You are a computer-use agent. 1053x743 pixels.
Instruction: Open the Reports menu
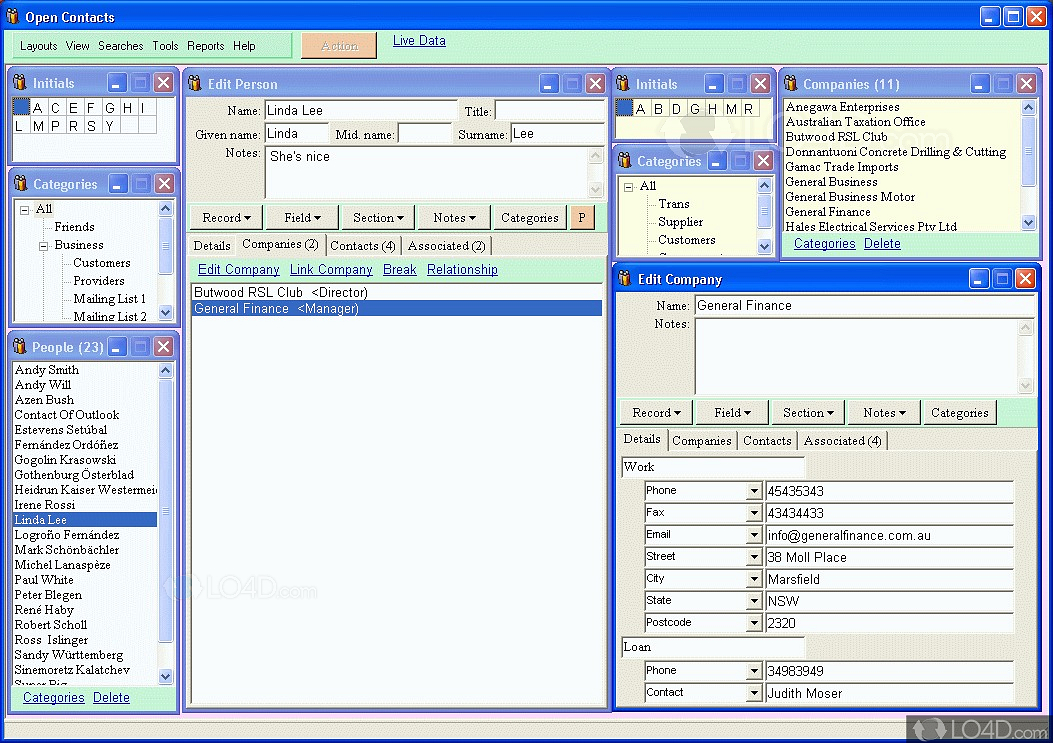click(x=206, y=46)
